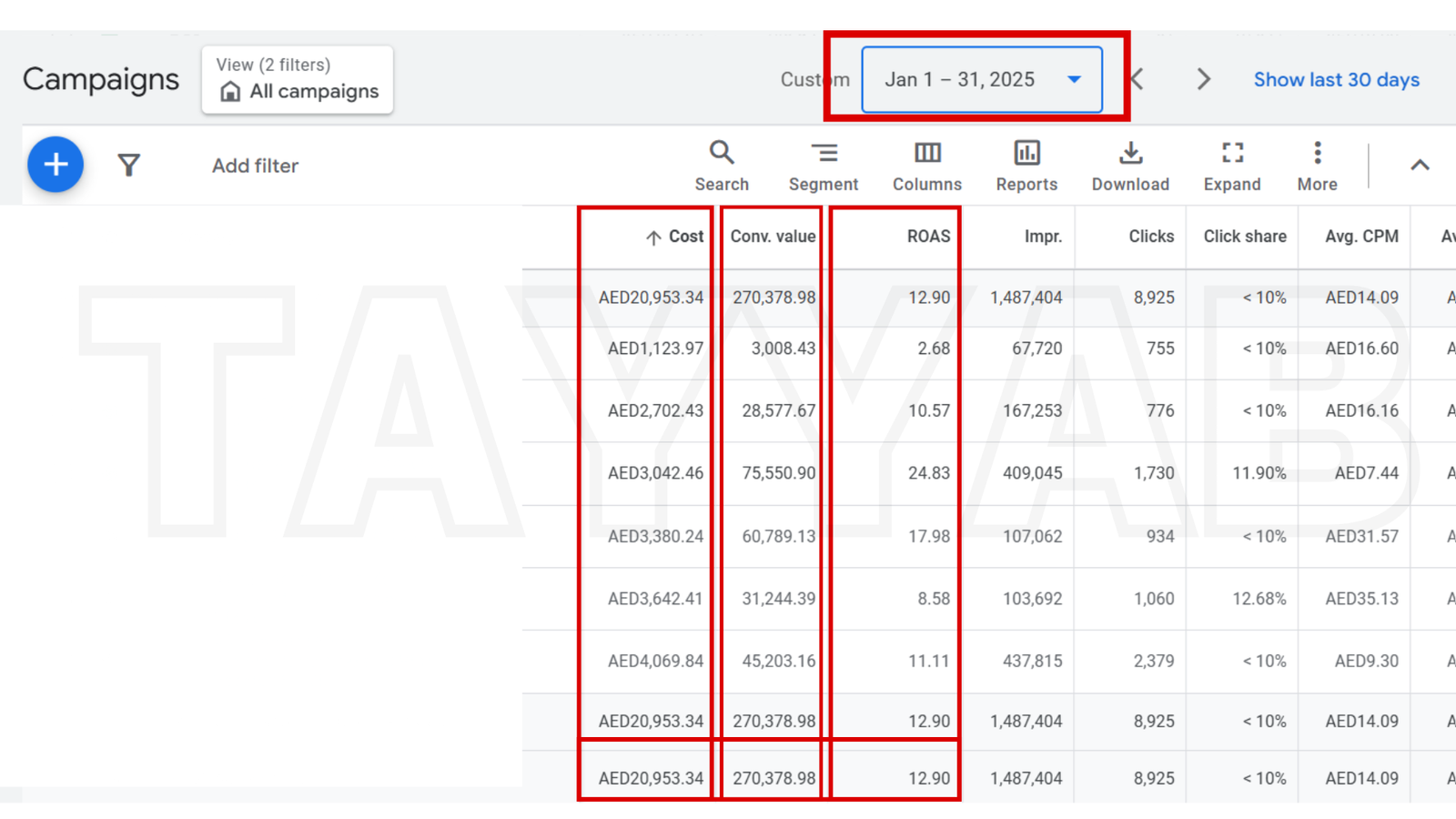Go to the next date range

[x=1203, y=79]
